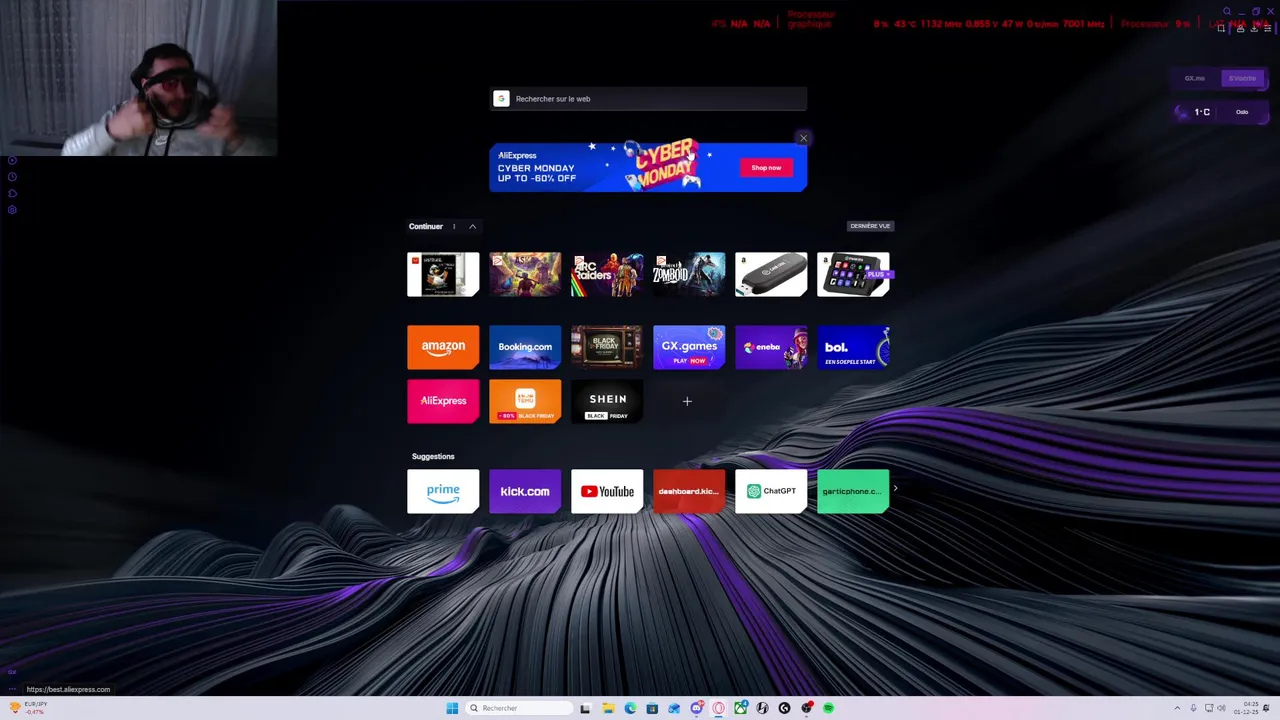The width and height of the screenshot is (1280, 720).
Task: Open Opera GX from the taskbar
Action: point(718,708)
